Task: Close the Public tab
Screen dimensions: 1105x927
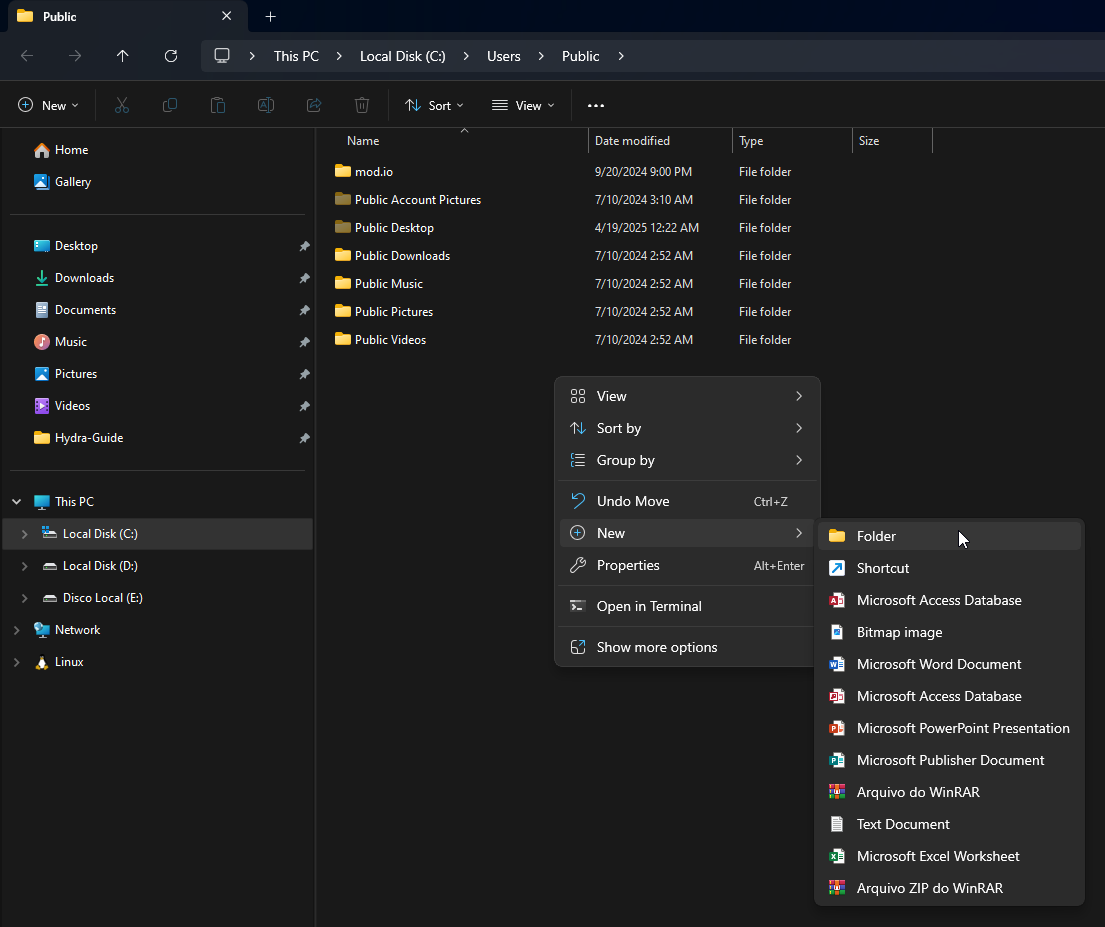Action: [x=226, y=16]
